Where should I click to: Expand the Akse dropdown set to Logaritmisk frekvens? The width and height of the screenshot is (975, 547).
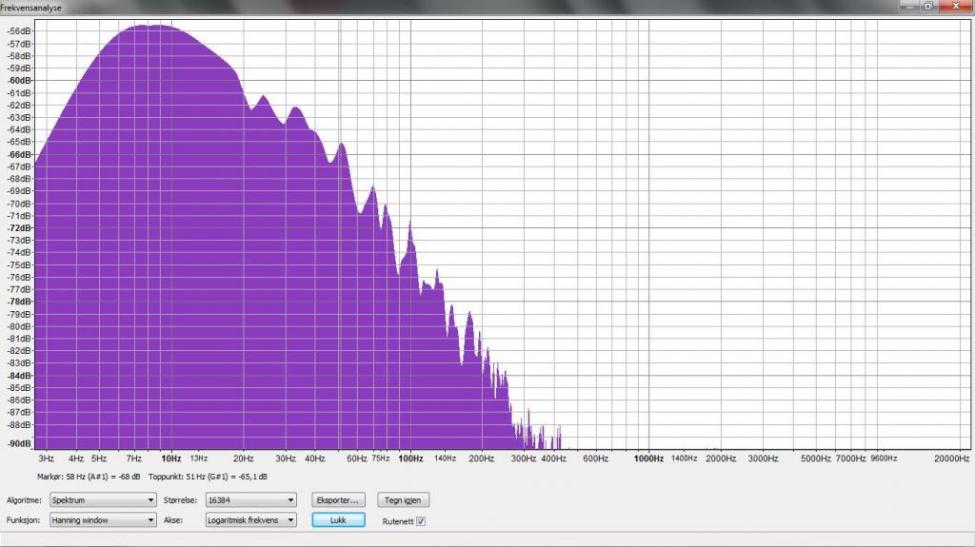(x=251, y=520)
